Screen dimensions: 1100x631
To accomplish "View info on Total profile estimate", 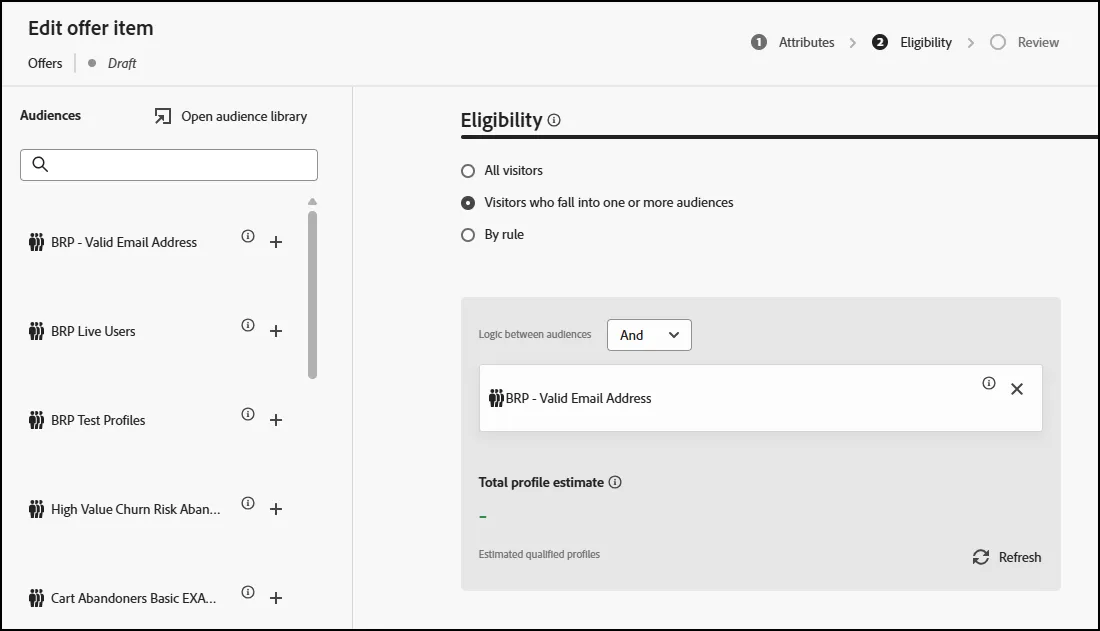I will coord(615,482).
